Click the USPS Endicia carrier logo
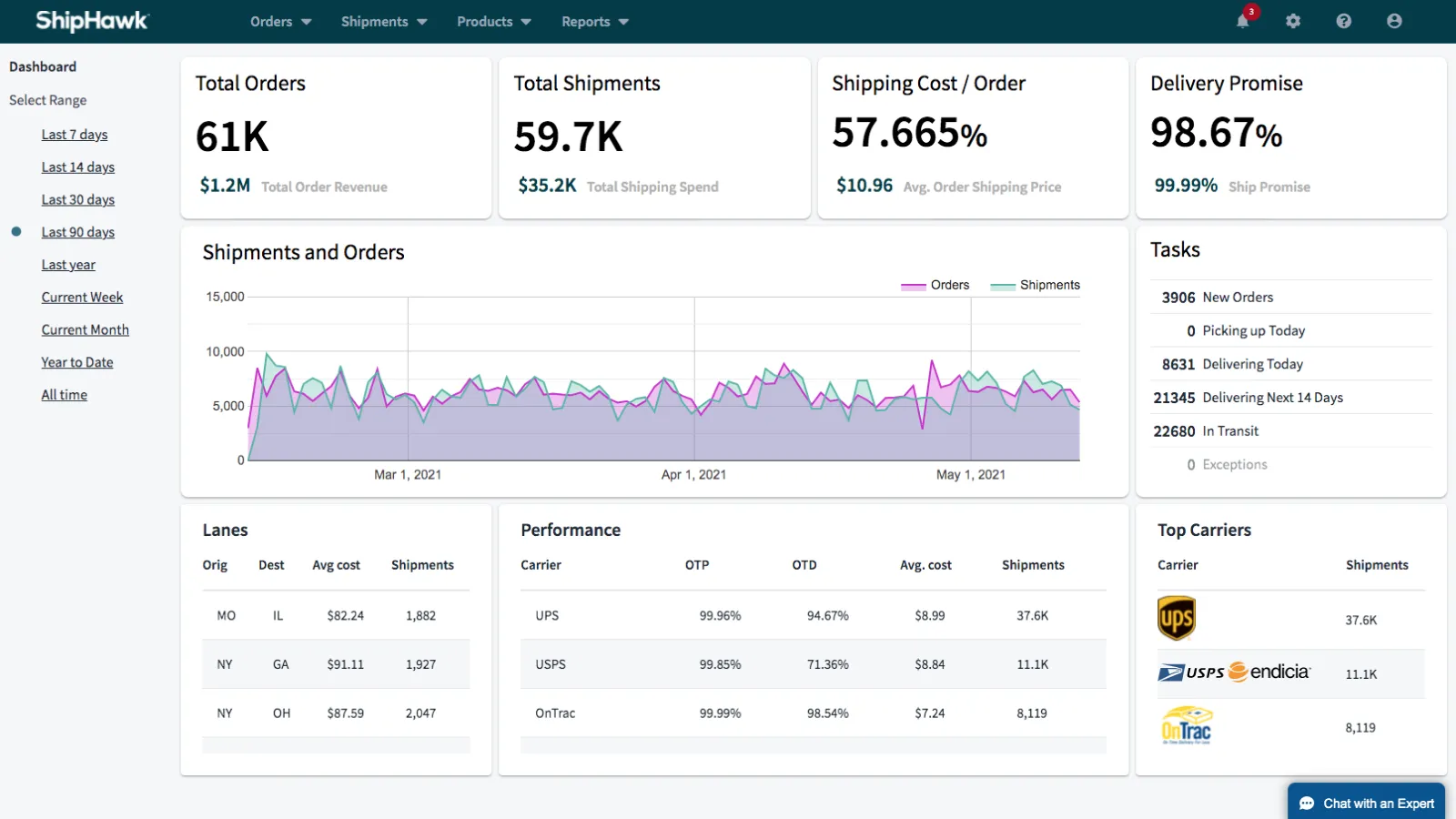This screenshot has width=1456, height=819. click(1234, 673)
